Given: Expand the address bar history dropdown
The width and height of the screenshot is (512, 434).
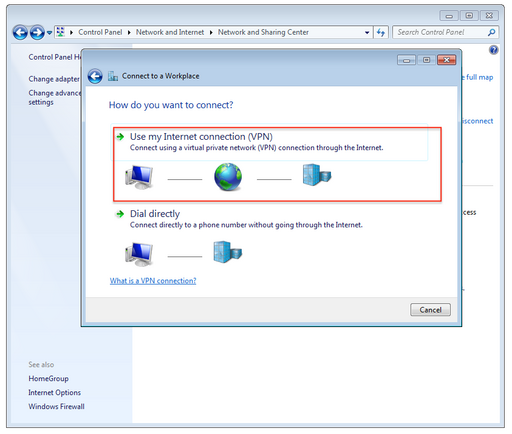Looking at the screenshot, I should click(367, 32).
